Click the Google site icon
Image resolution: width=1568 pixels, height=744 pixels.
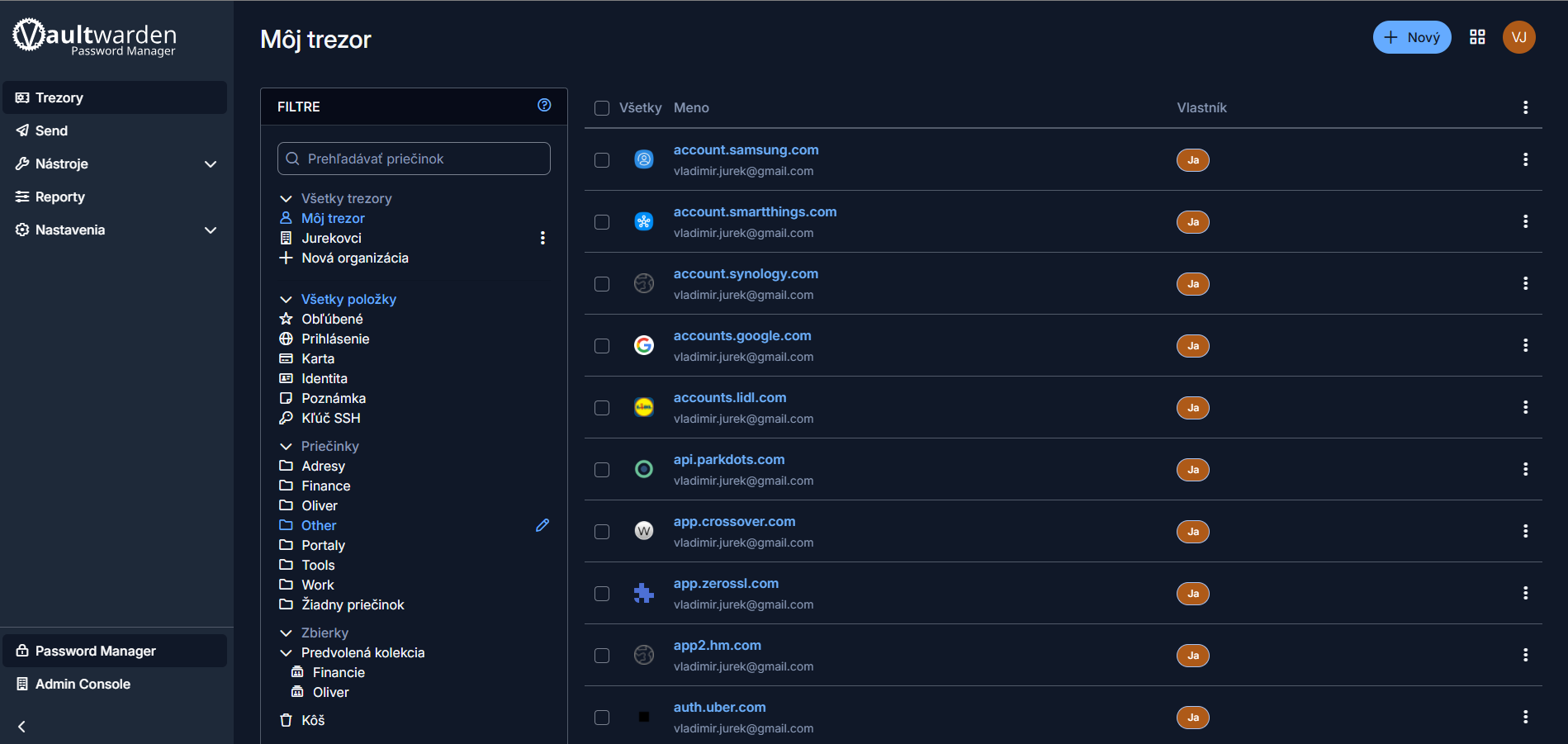click(644, 345)
